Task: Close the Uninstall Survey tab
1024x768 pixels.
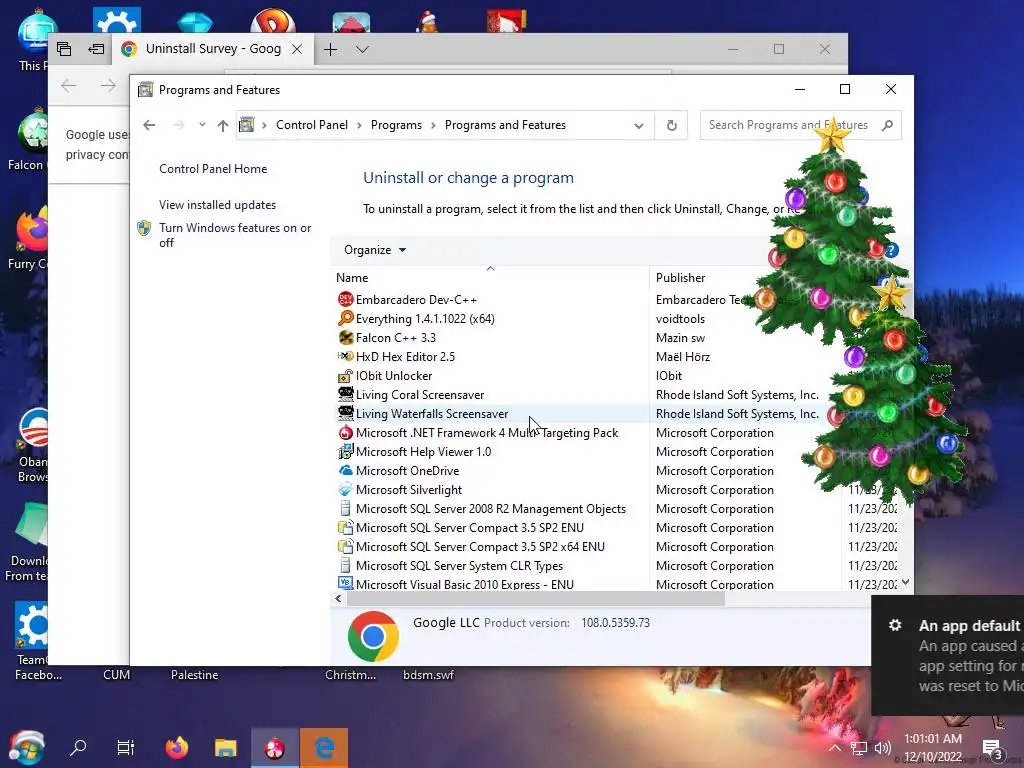Action: 296,49
